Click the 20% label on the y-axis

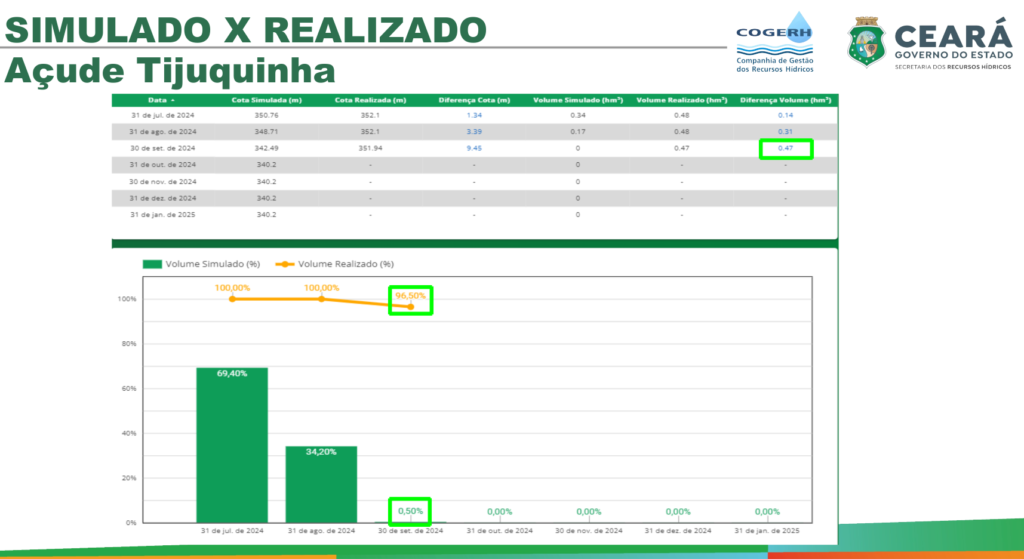tap(127, 478)
